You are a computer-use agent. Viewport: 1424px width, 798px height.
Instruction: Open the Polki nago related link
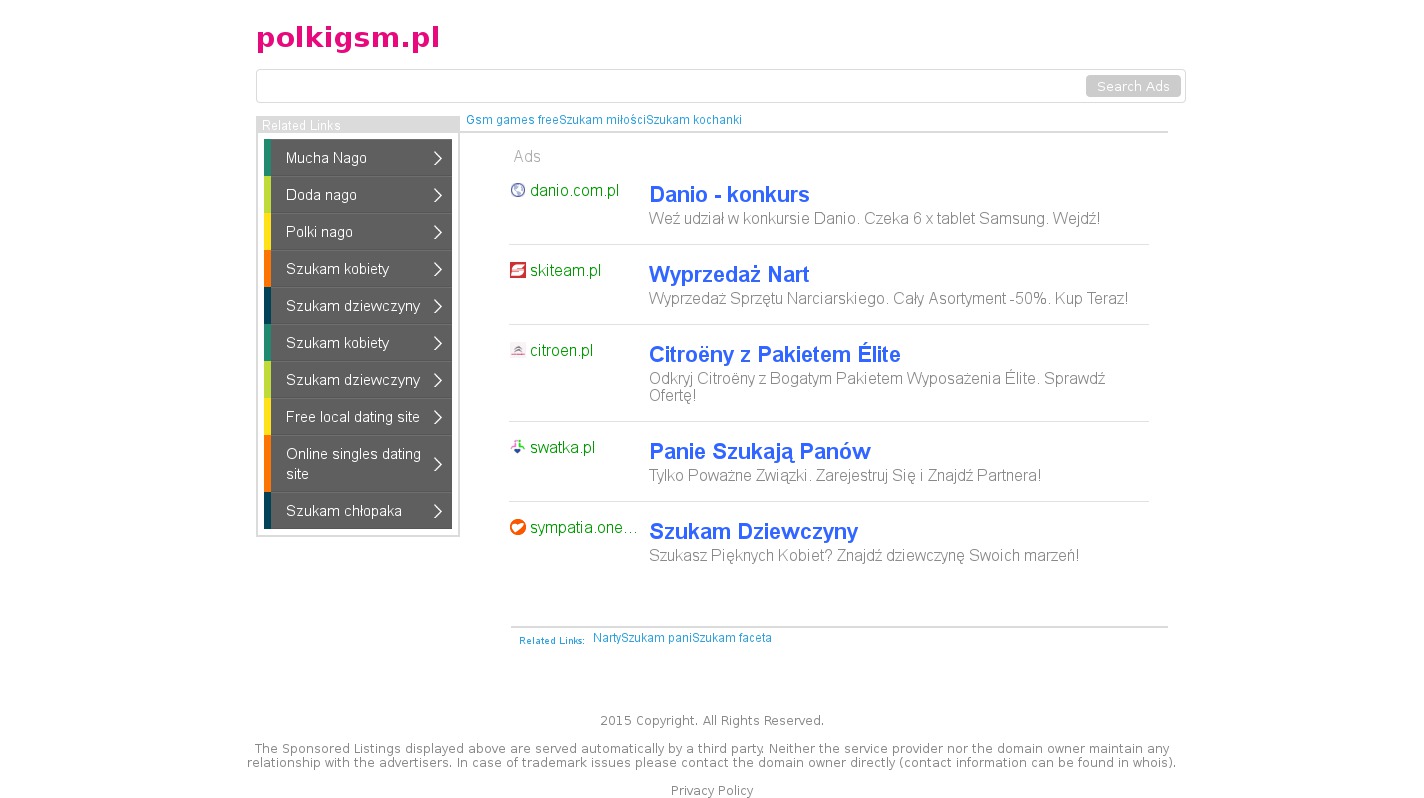319,232
